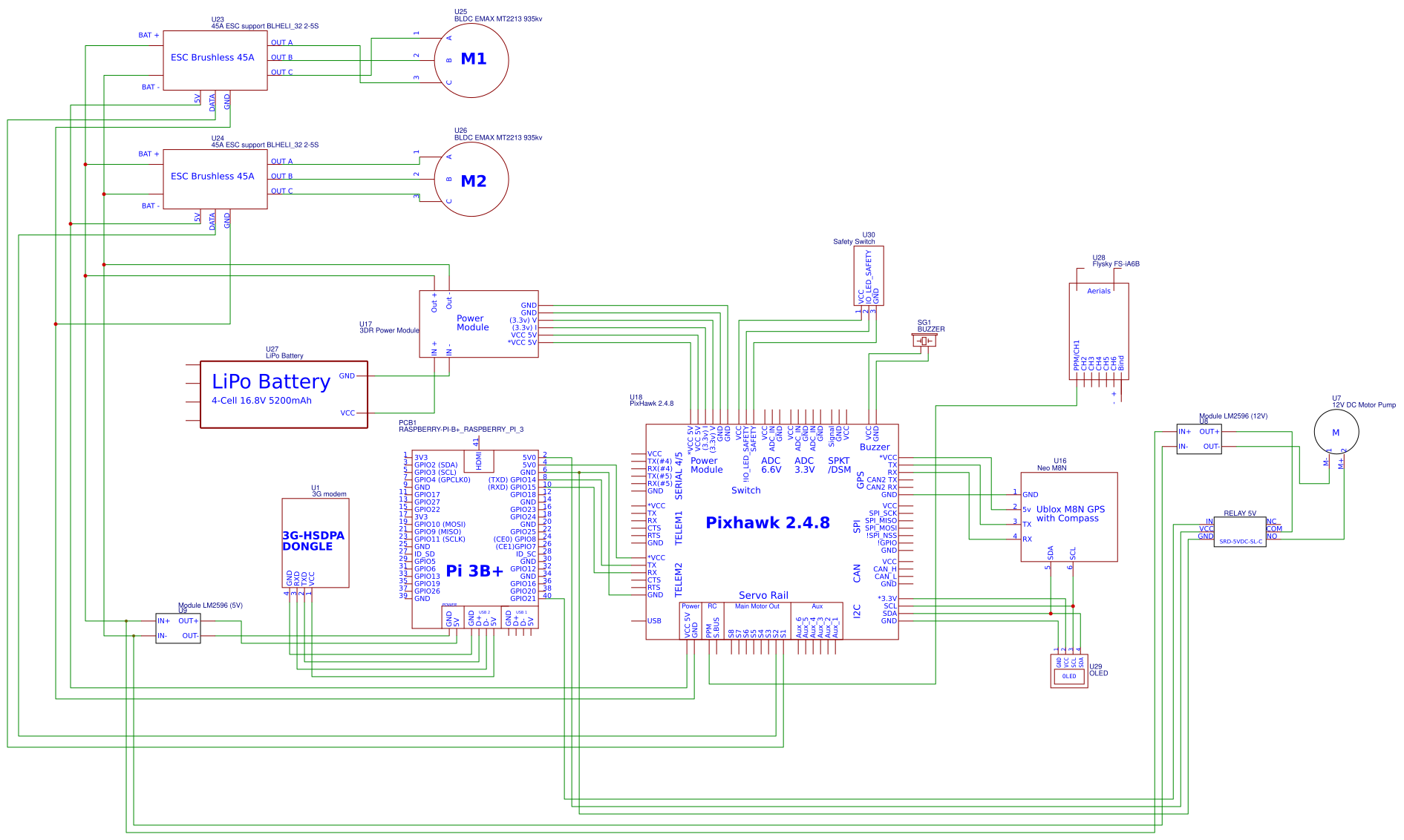This screenshot has height=840, width=1404.
Task: Click the "Main Motor Out" rail label
Action: point(757,606)
